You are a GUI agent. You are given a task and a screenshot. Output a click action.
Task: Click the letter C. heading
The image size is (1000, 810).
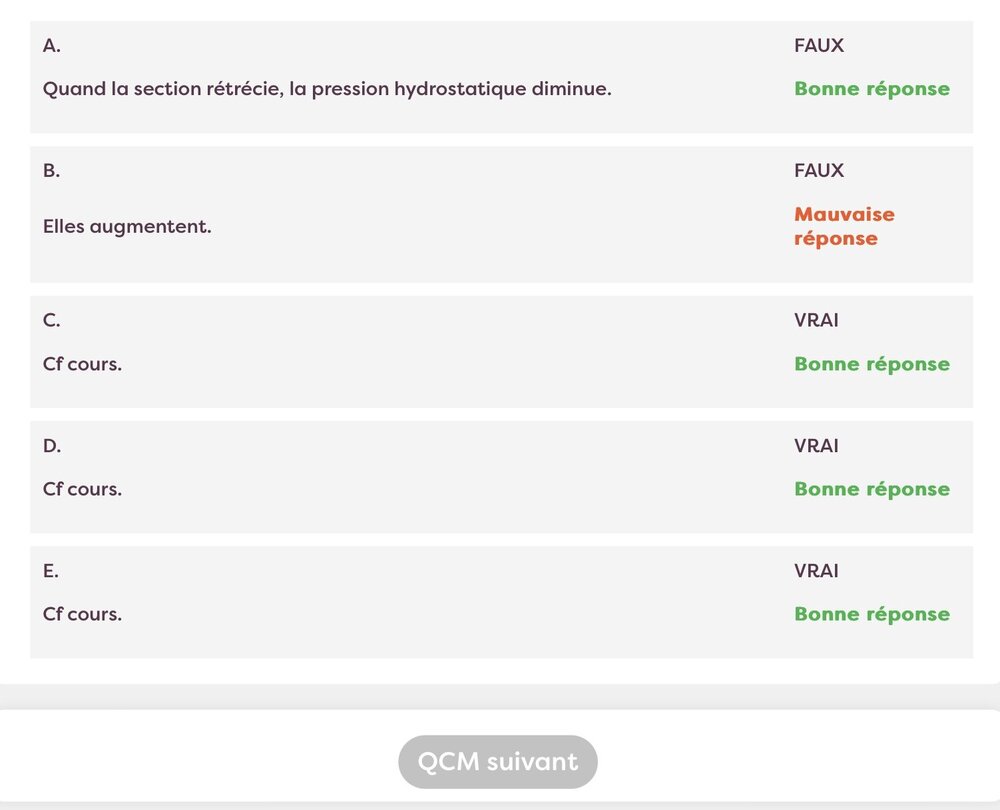(52, 321)
